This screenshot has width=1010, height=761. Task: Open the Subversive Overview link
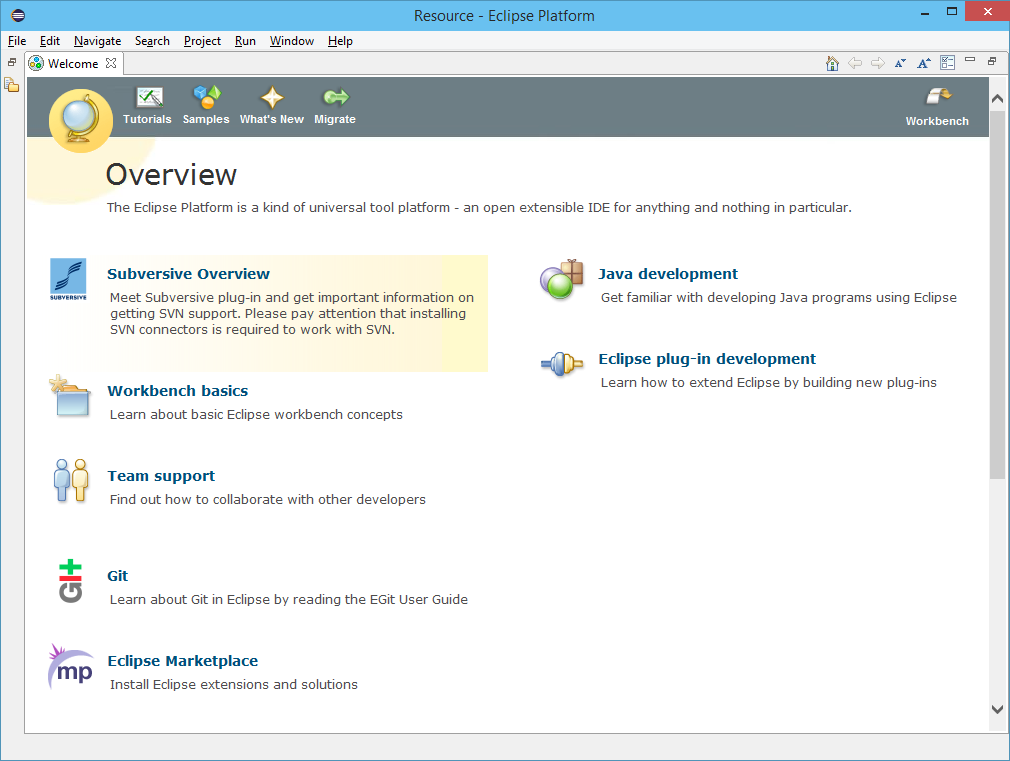click(188, 274)
